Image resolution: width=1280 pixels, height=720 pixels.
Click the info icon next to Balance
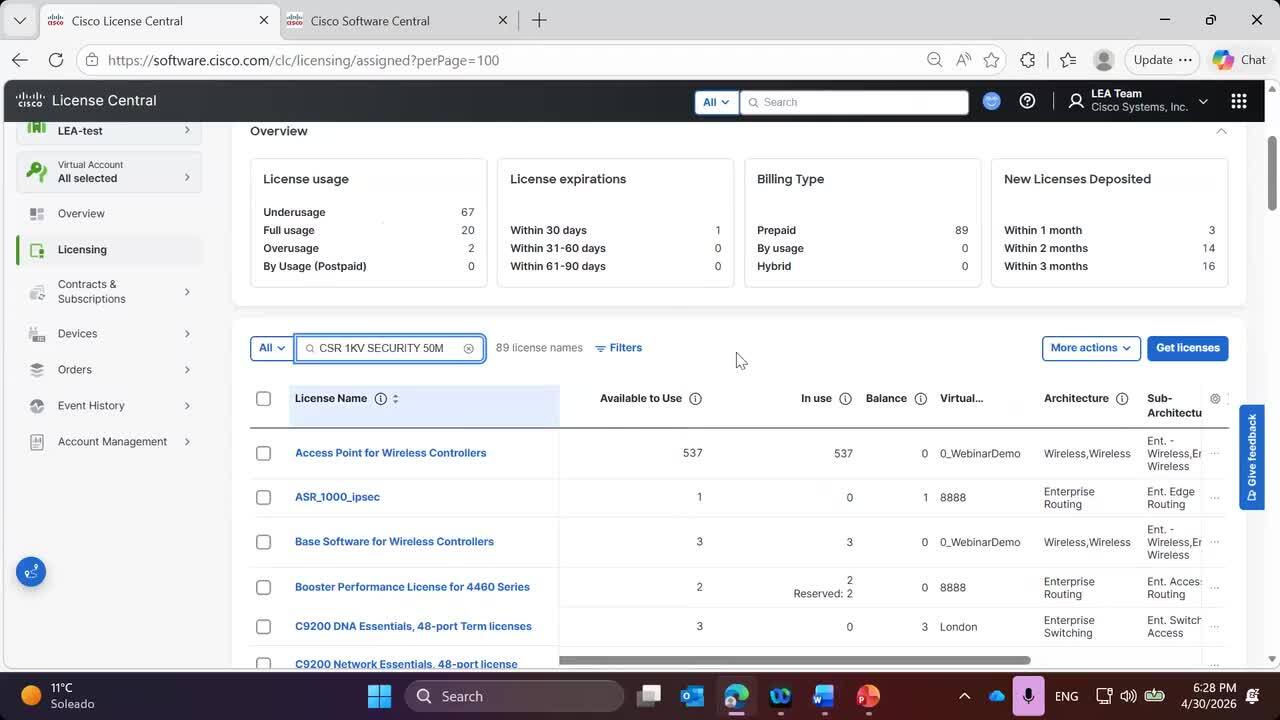tap(920, 399)
